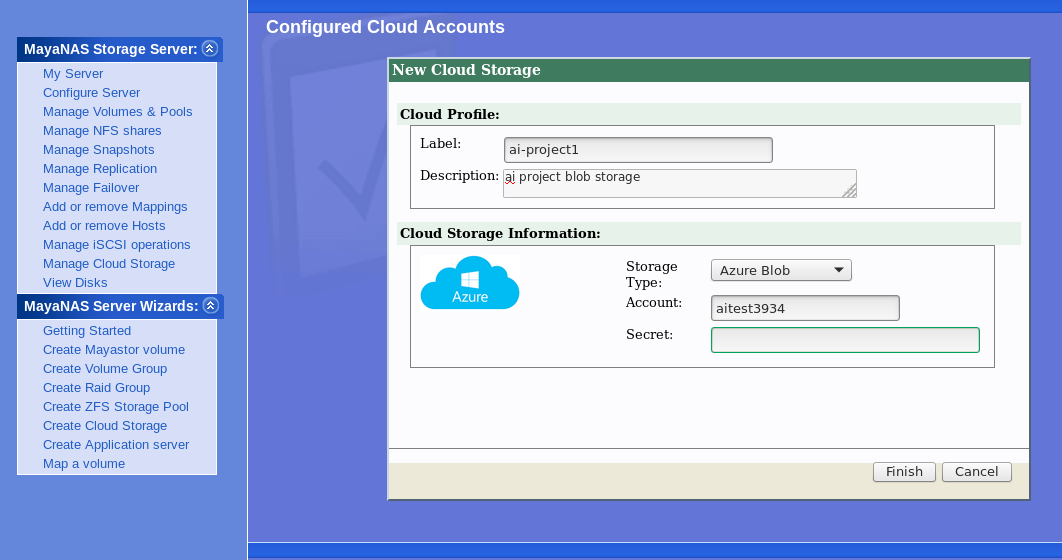Screen dimensions: 1062x560
Task: Open the Storage Type dropdown
Action: click(780, 270)
